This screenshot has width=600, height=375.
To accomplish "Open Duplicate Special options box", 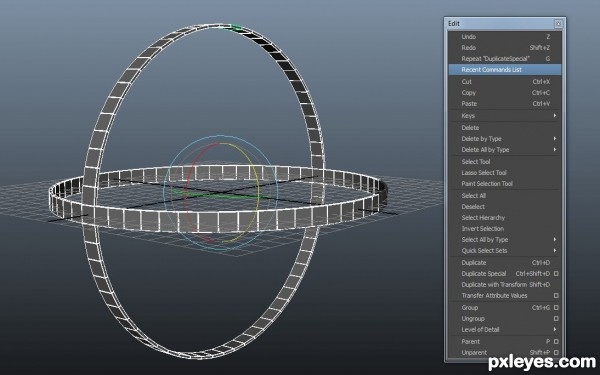I will tap(556, 274).
